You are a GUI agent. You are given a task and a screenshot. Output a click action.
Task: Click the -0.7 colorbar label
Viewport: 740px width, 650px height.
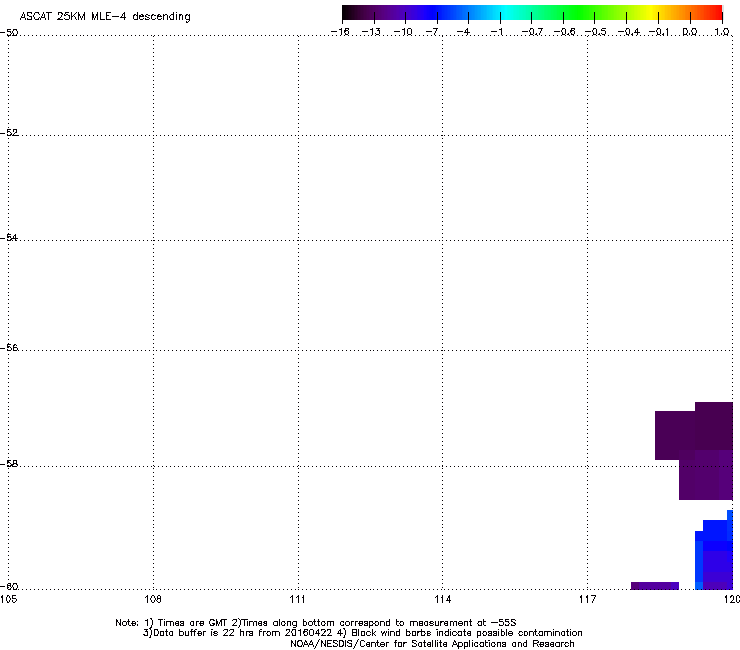click(532, 32)
